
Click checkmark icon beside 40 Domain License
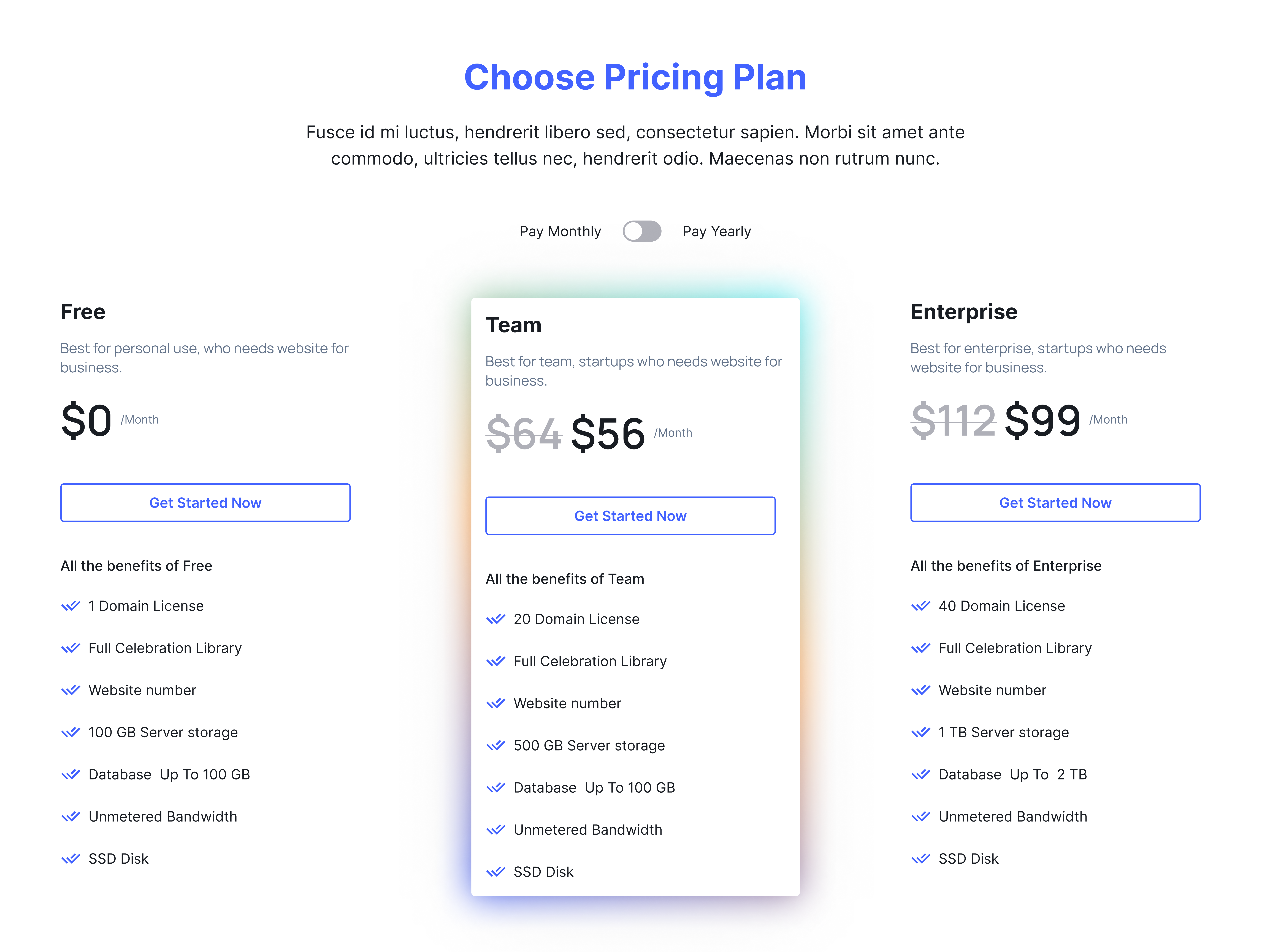pyautogui.click(x=920, y=606)
